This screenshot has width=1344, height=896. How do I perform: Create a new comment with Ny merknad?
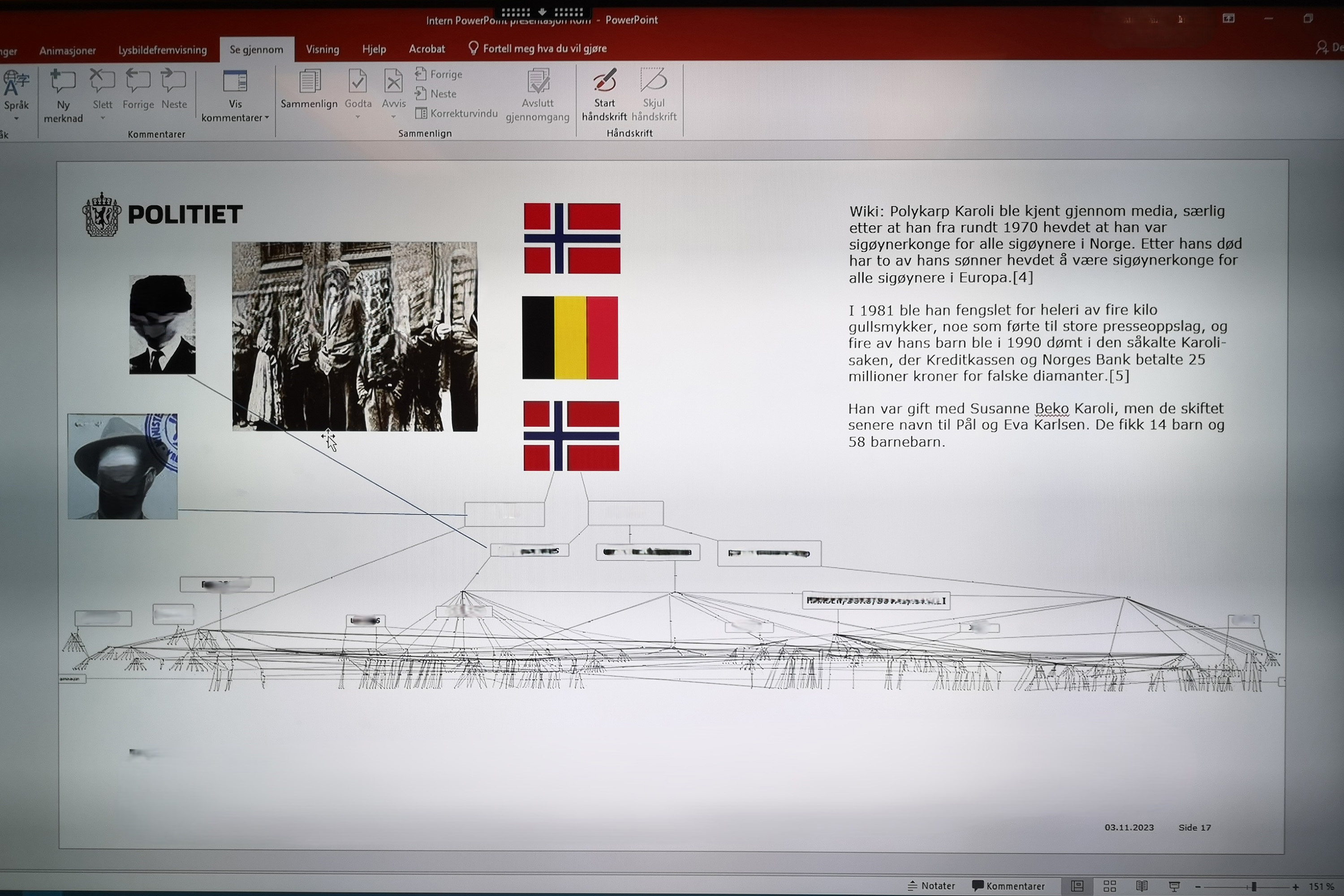[63, 96]
